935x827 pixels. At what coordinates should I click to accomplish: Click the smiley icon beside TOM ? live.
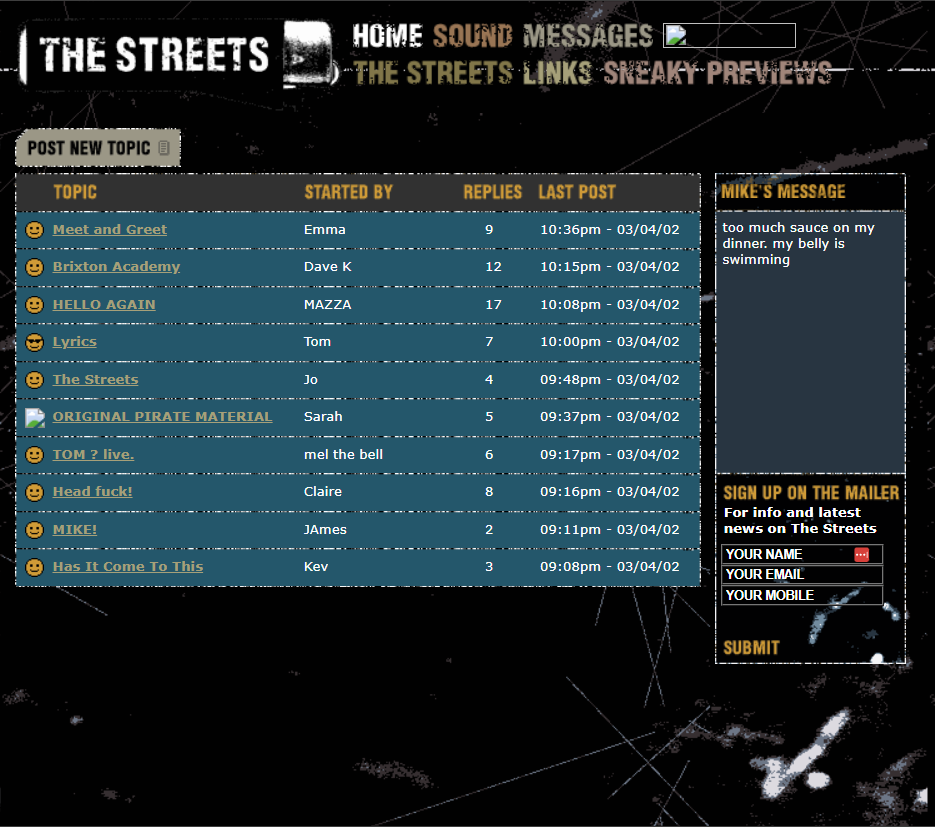(35, 455)
